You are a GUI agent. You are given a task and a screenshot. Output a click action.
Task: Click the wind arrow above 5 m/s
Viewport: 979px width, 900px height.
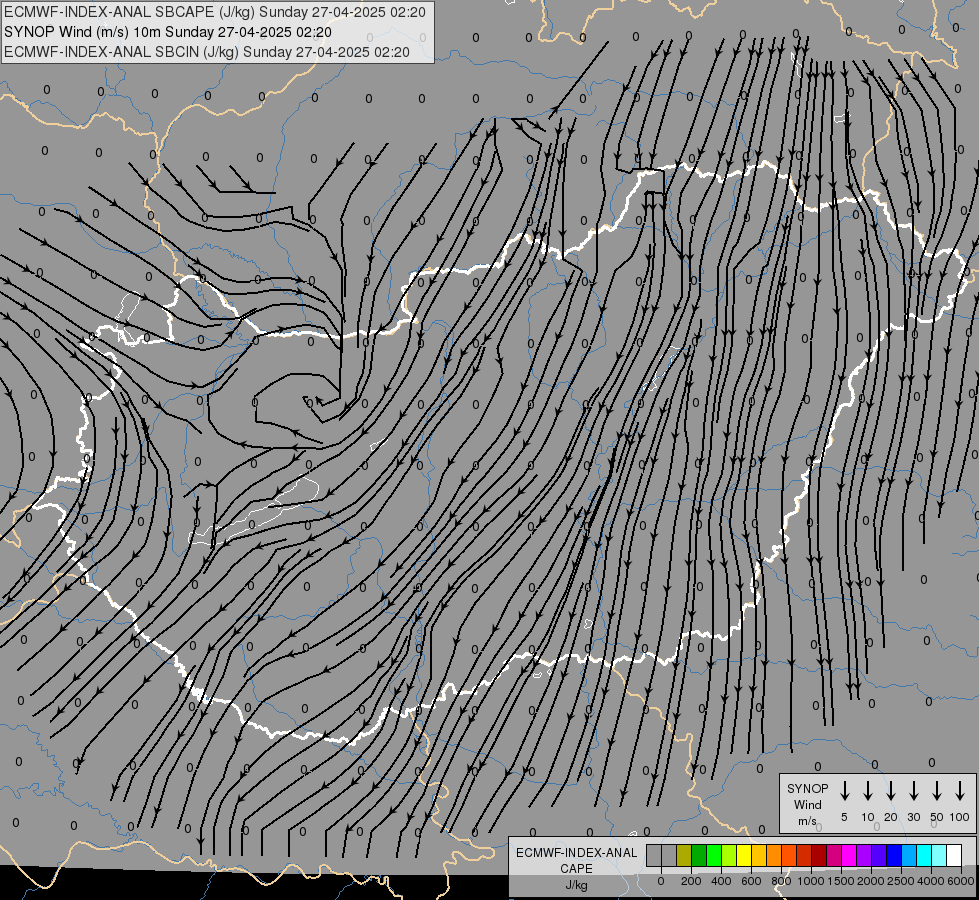point(845,791)
